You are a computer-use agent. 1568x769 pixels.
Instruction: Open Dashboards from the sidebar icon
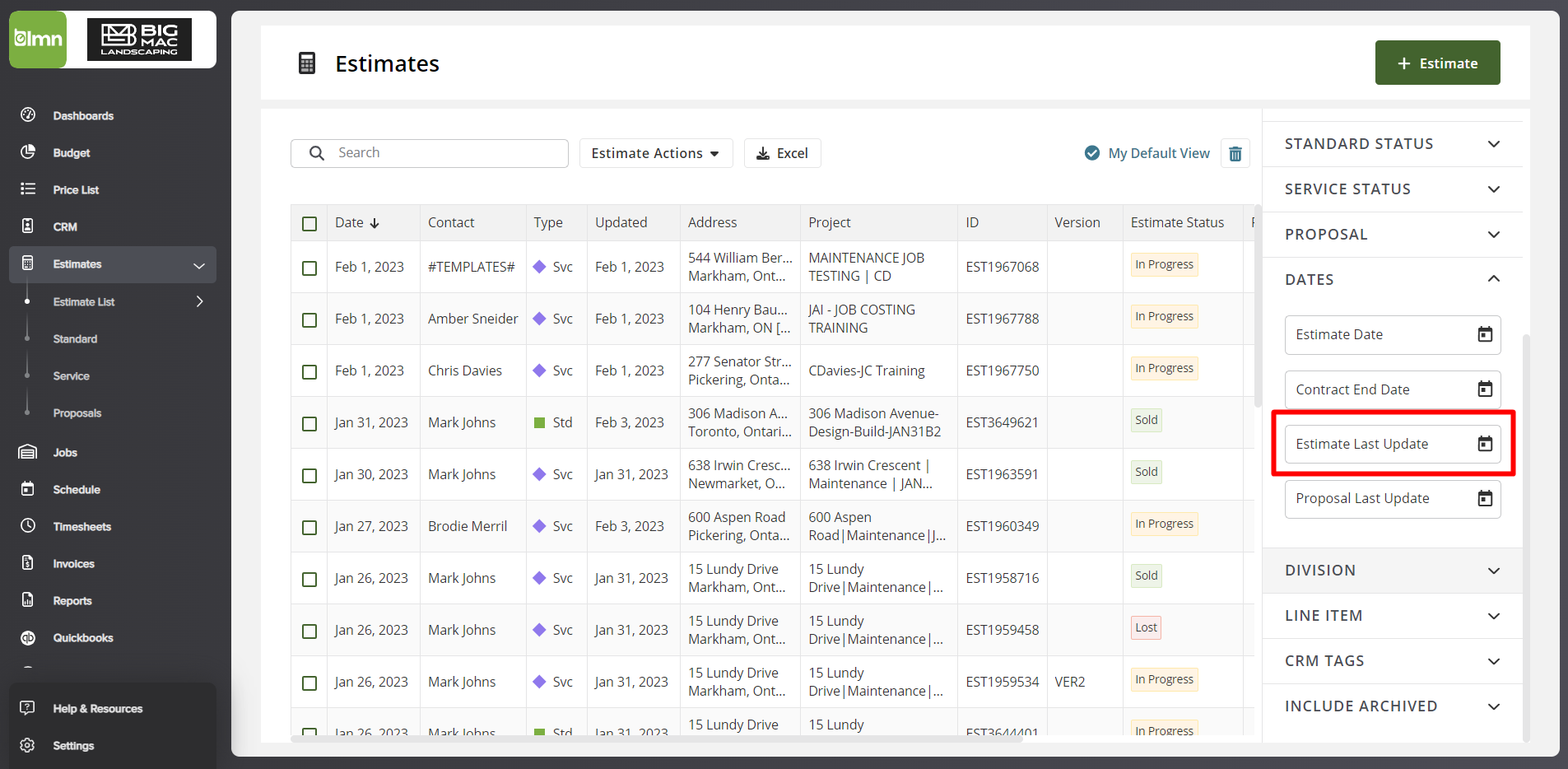[x=28, y=115]
